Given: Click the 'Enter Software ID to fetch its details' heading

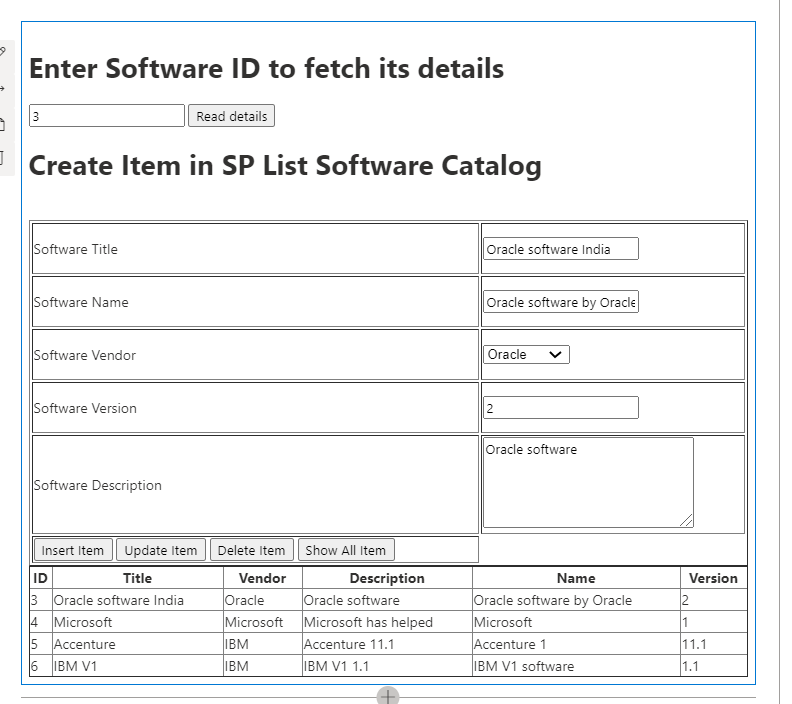Looking at the screenshot, I should tap(267, 69).
